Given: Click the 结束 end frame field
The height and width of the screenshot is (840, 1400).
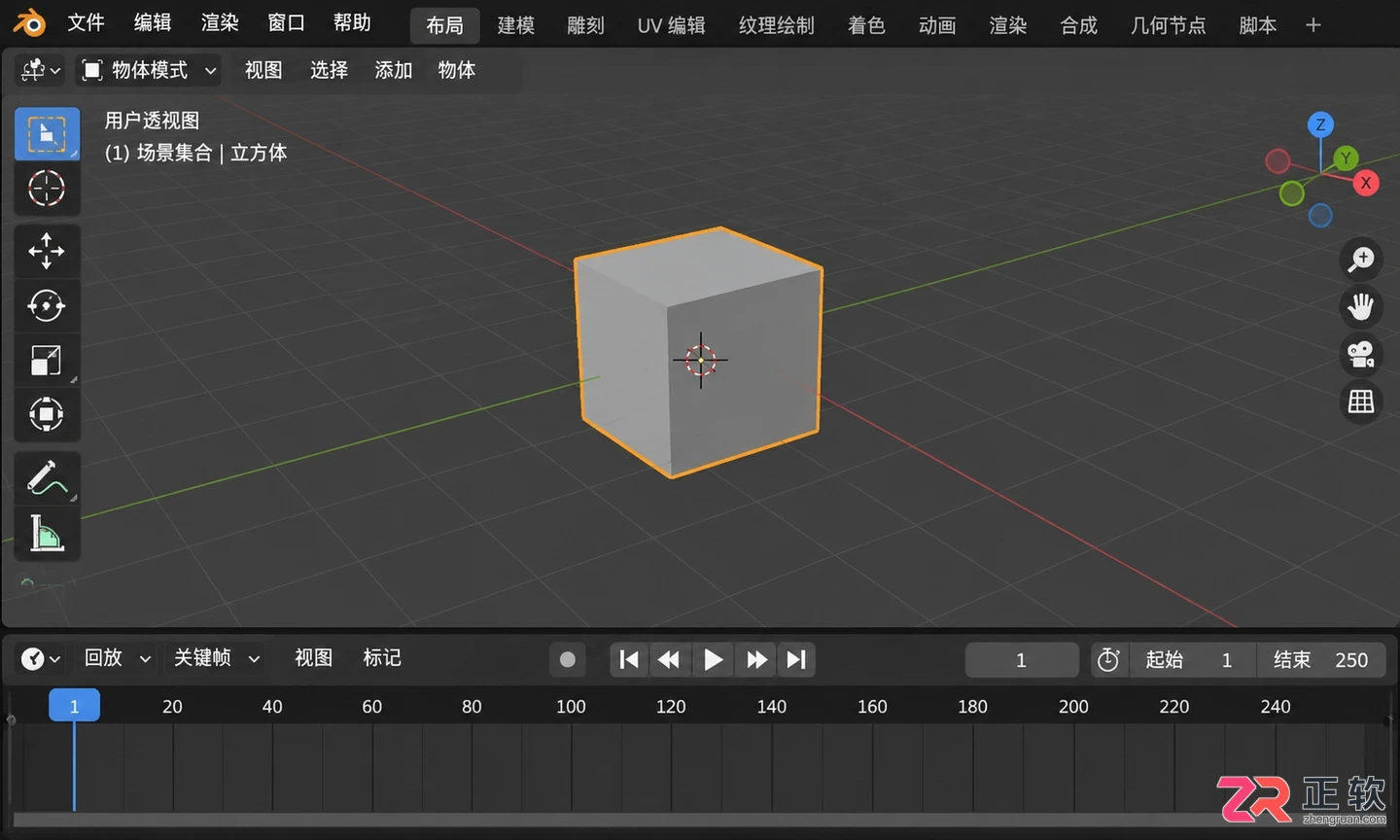Looking at the screenshot, I should tap(1321, 659).
